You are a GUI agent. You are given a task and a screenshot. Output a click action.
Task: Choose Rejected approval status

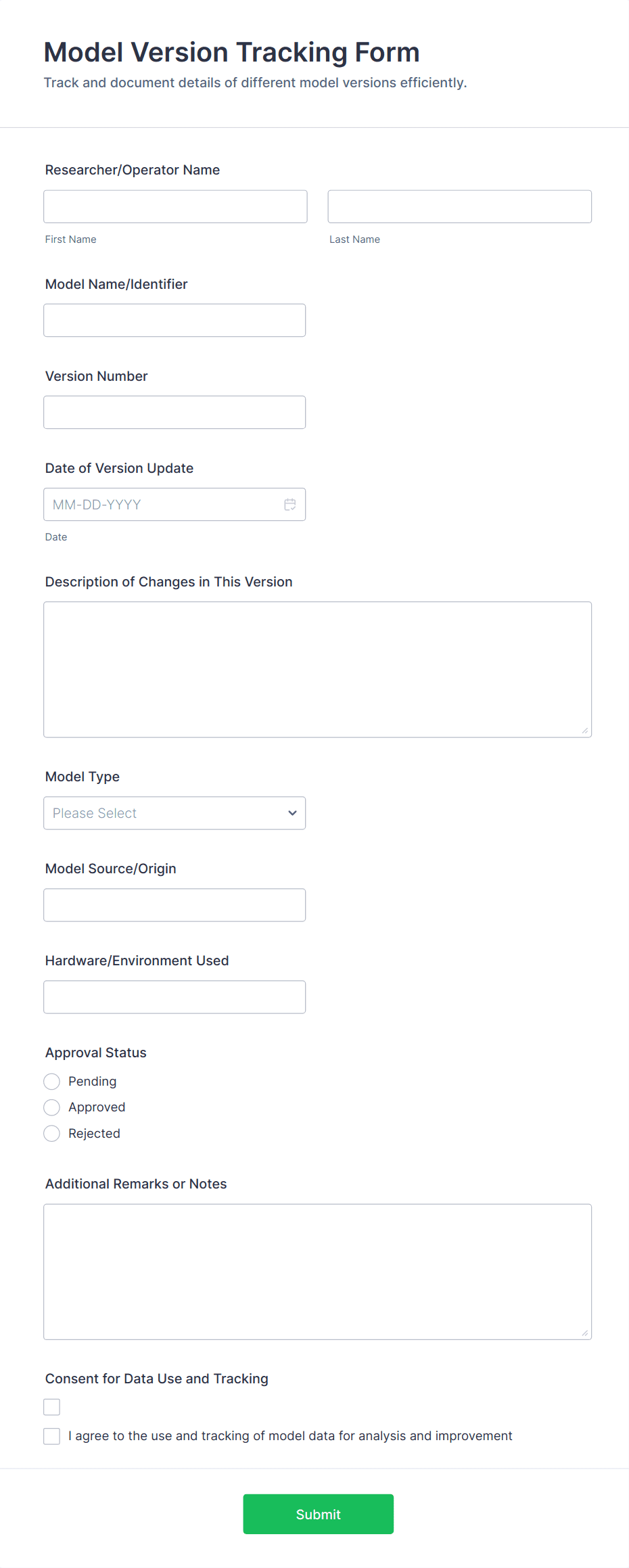pyautogui.click(x=52, y=1134)
